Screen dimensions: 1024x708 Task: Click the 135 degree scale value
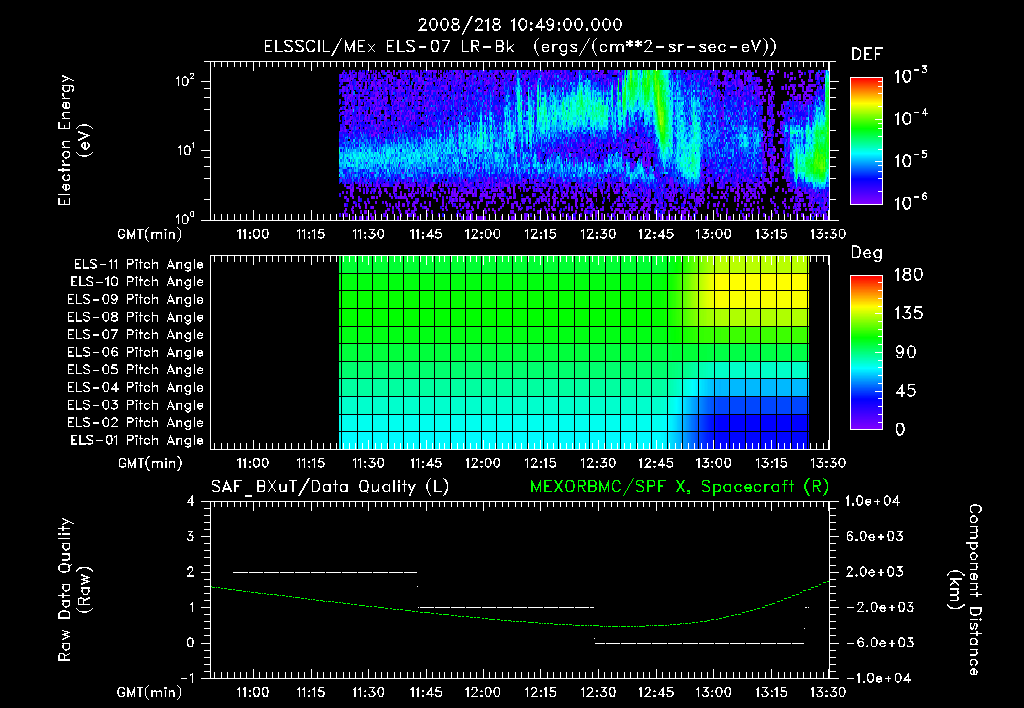pyautogui.click(x=908, y=313)
